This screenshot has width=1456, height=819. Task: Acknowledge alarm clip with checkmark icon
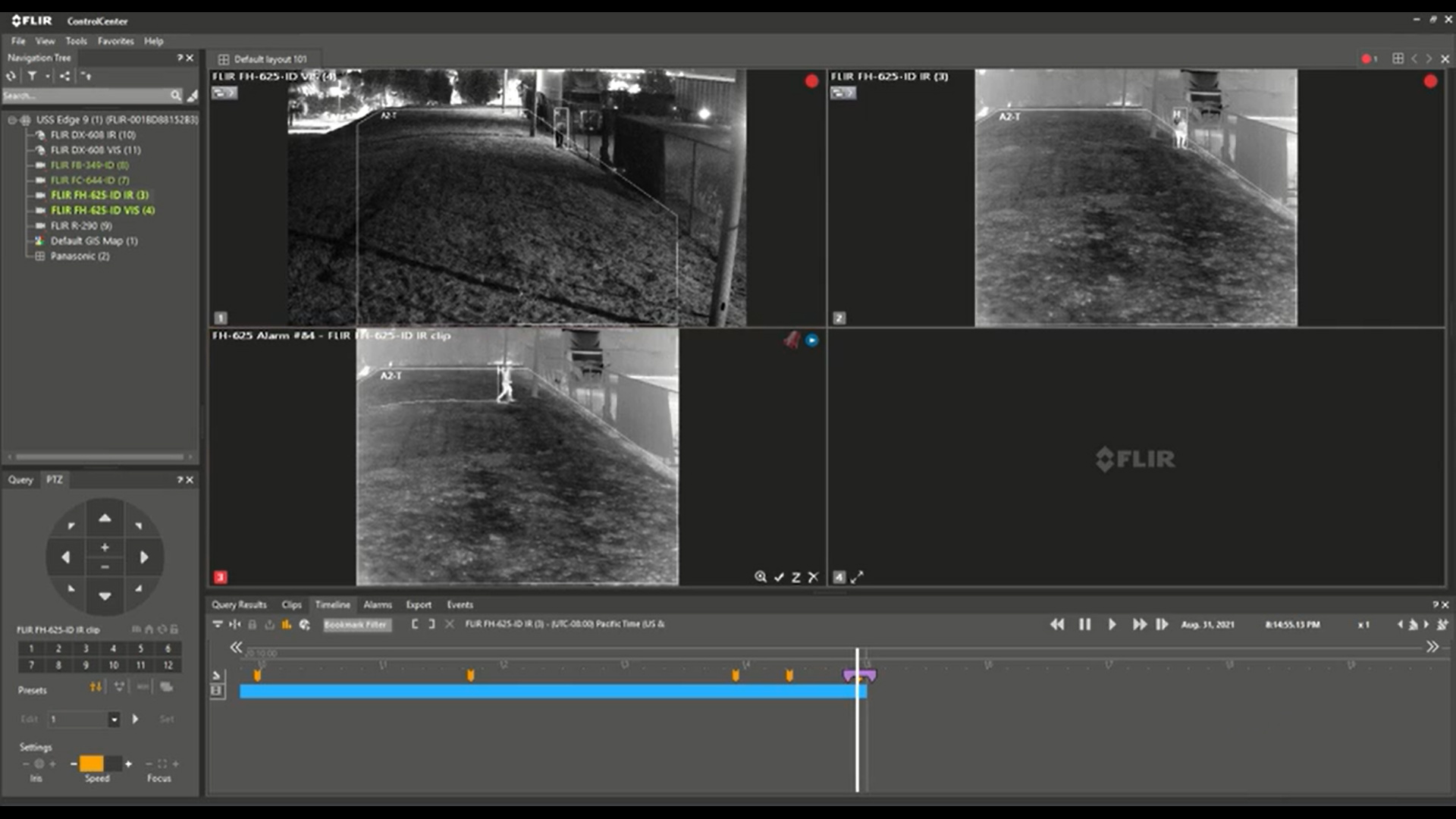coord(779,577)
